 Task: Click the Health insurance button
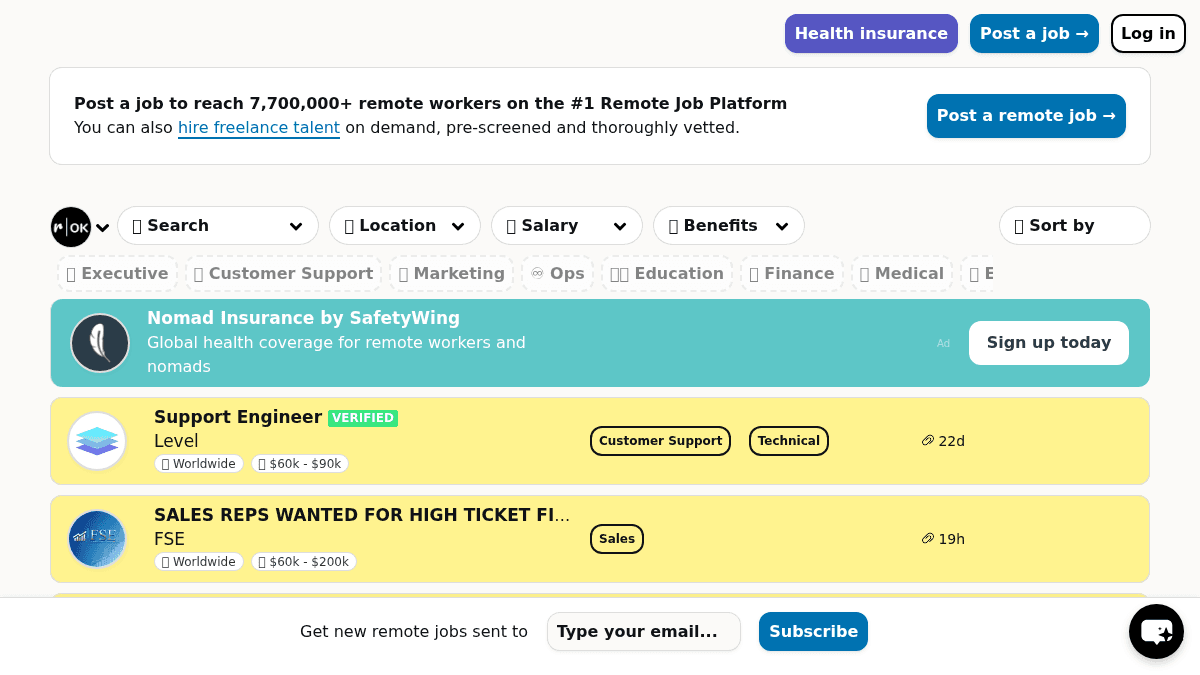coord(871,34)
